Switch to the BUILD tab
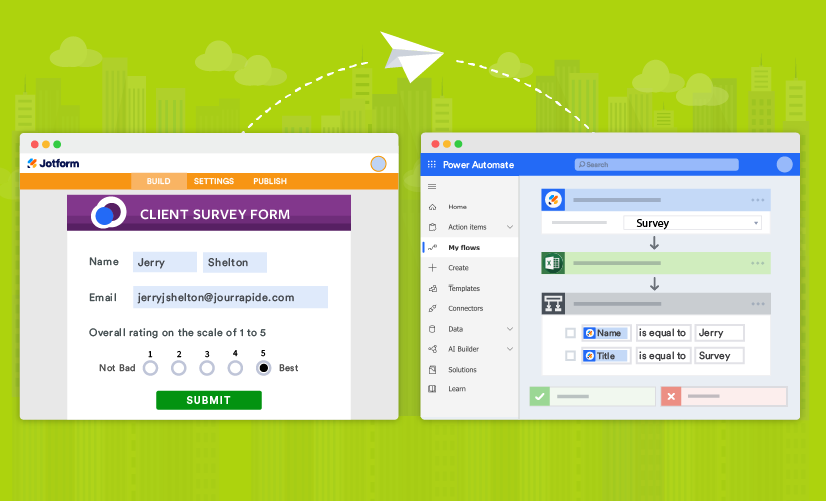 (x=159, y=181)
